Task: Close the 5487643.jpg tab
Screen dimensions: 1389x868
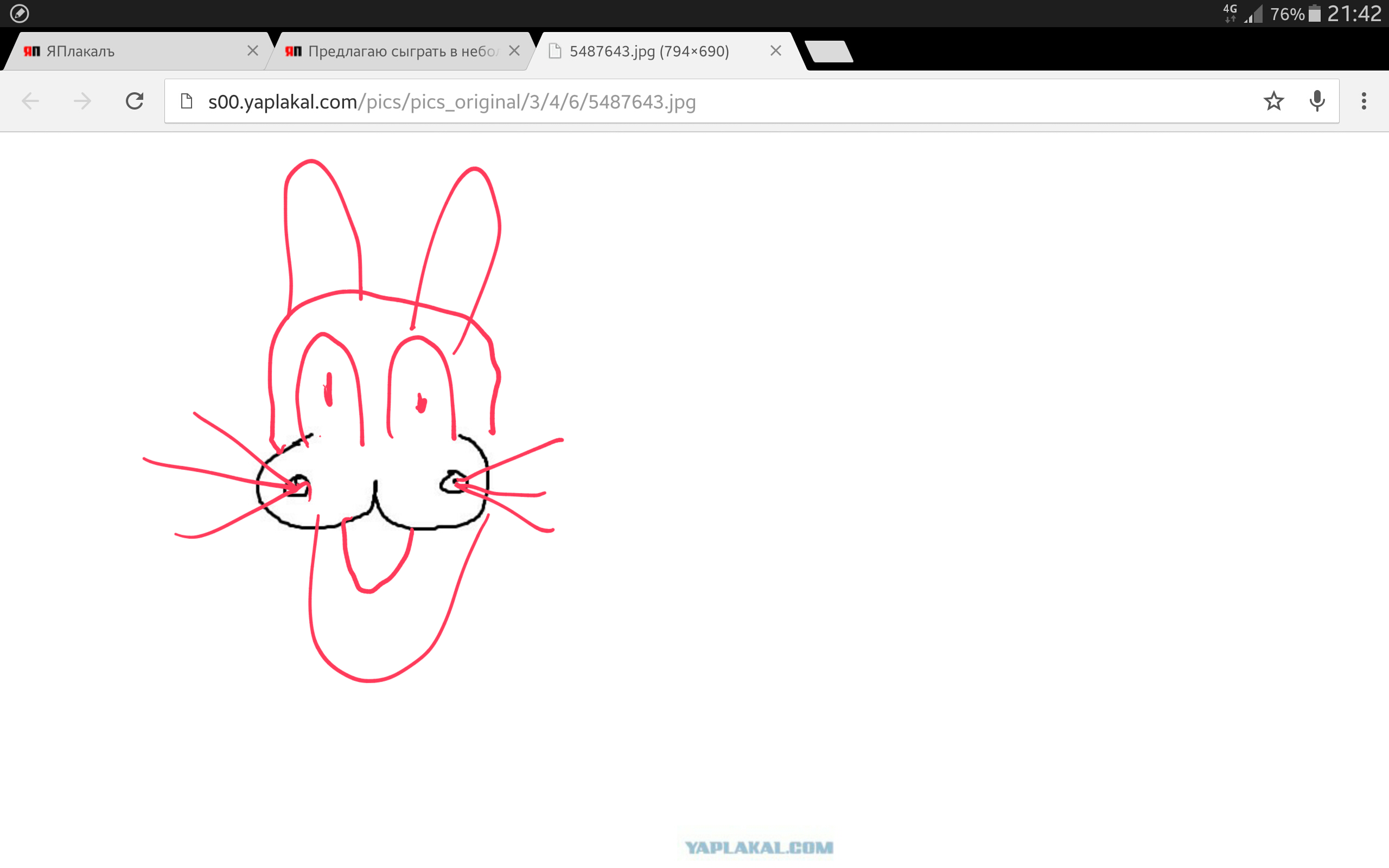Action: point(775,51)
